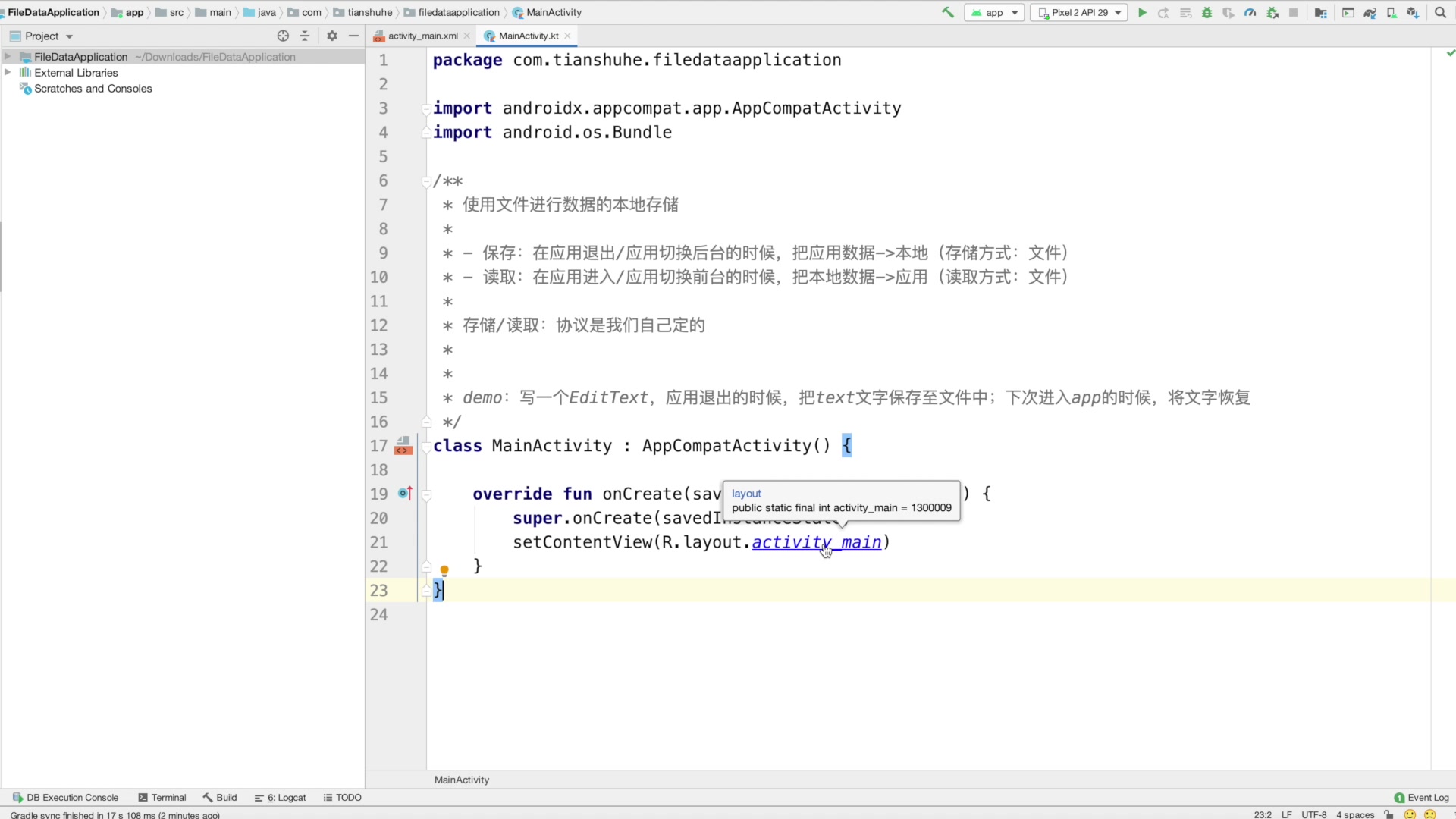Run the app with green play icon
This screenshot has width=1456, height=819.
click(x=1142, y=12)
